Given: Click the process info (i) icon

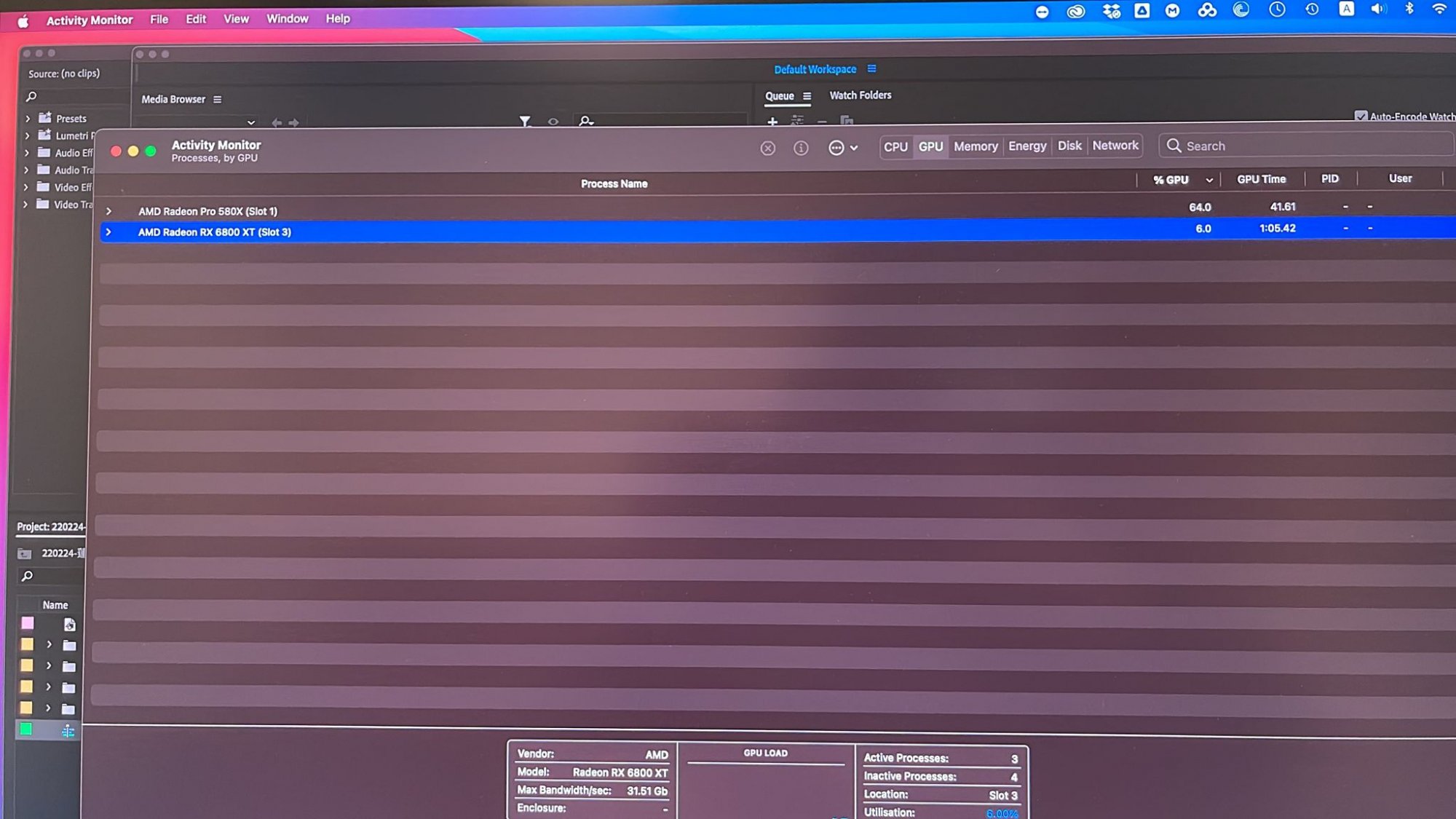Looking at the screenshot, I should point(801,149).
